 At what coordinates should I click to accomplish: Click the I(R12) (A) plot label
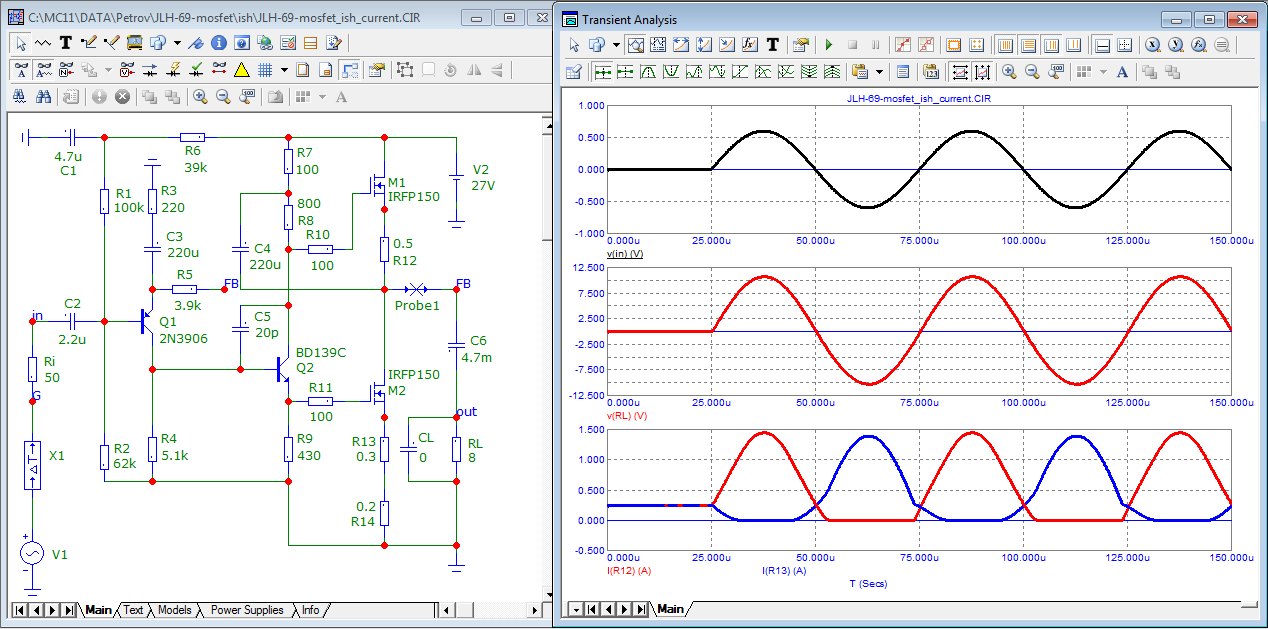pyautogui.click(x=630, y=571)
